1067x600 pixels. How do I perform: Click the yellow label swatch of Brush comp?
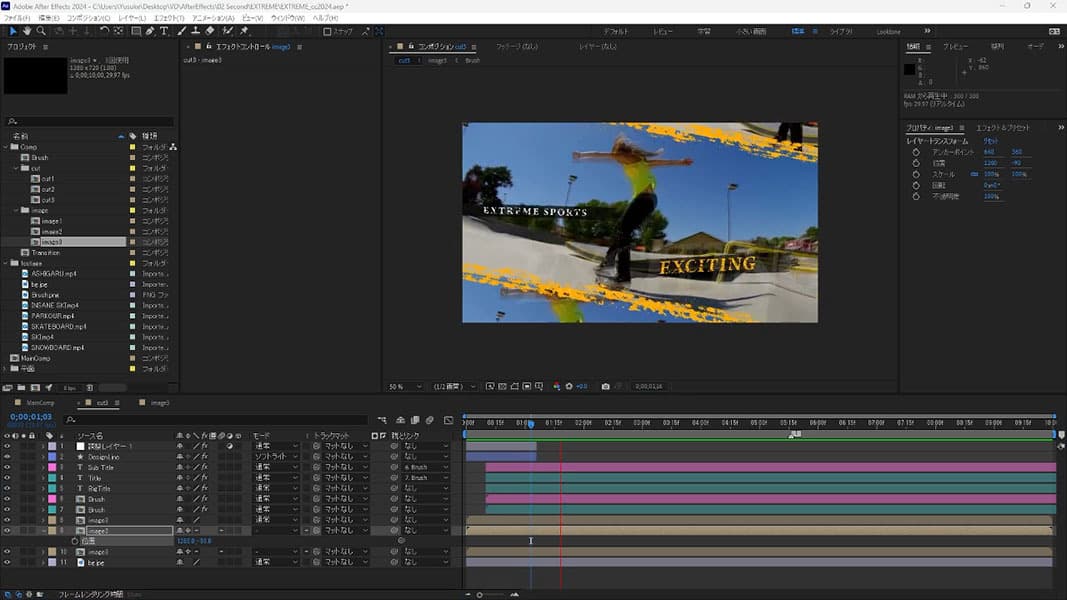tap(132, 157)
